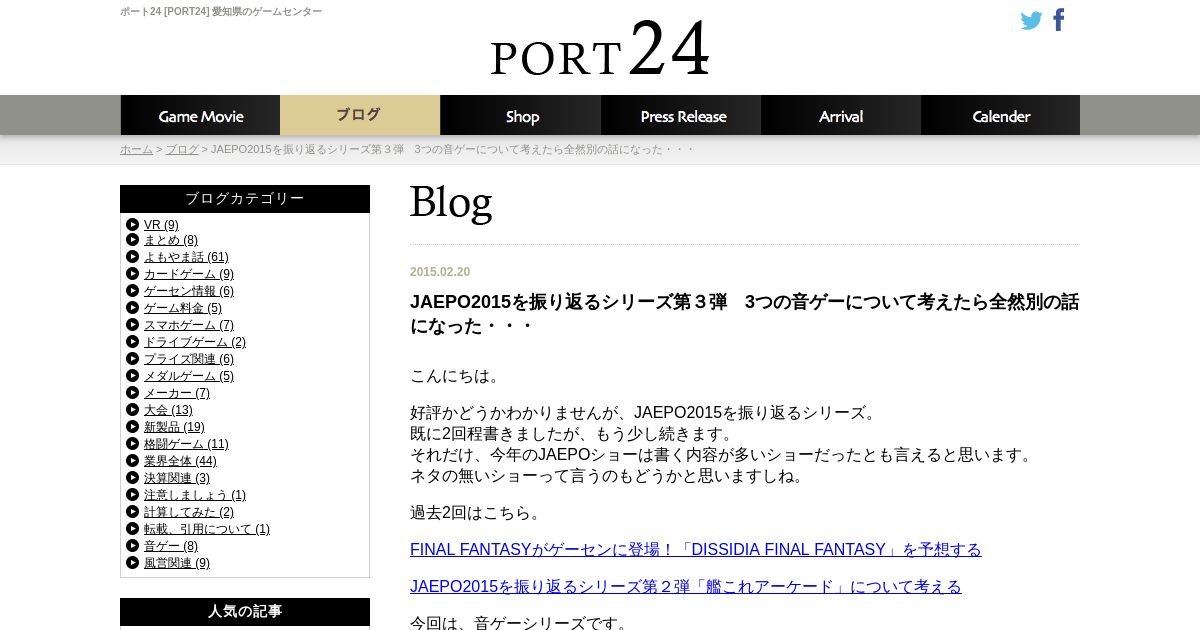Open the メダルゲーム (5) category
The height and width of the screenshot is (630, 1200).
pos(189,376)
